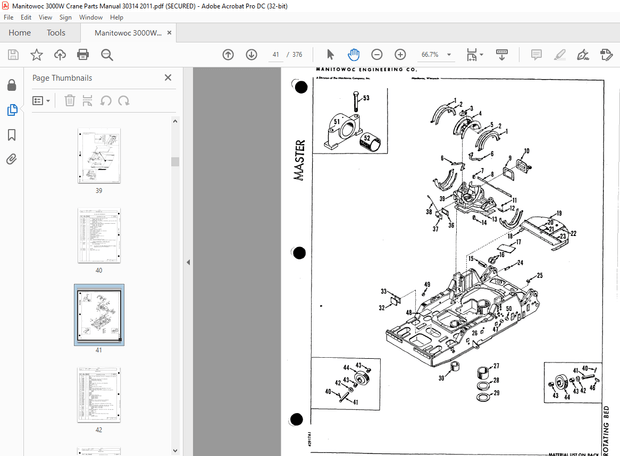Switch to the Tools tab

[x=56, y=33]
